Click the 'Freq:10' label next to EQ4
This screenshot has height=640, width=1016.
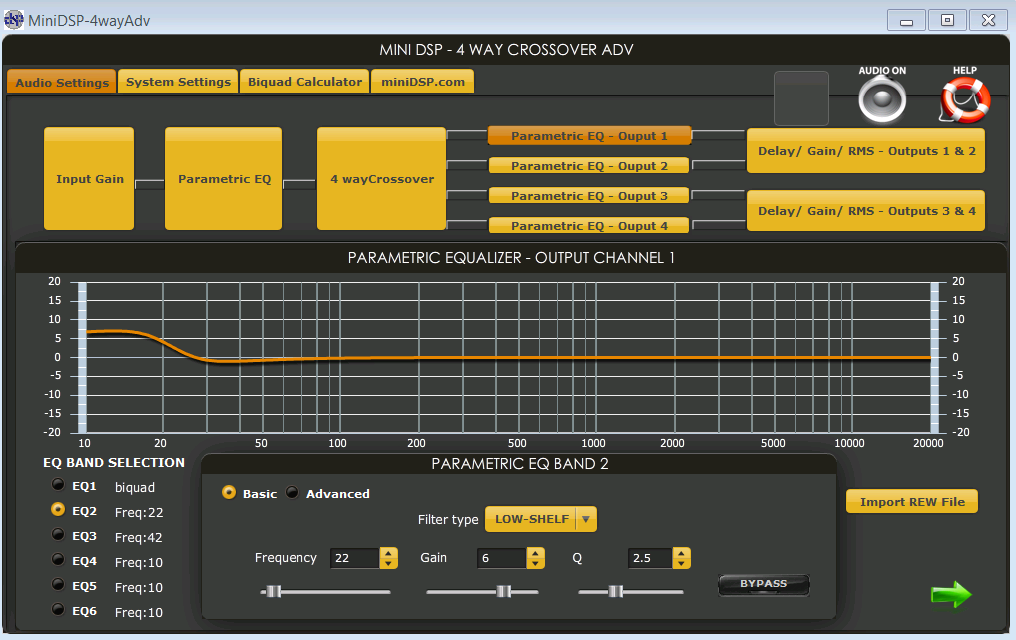click(x=139, y=562)
